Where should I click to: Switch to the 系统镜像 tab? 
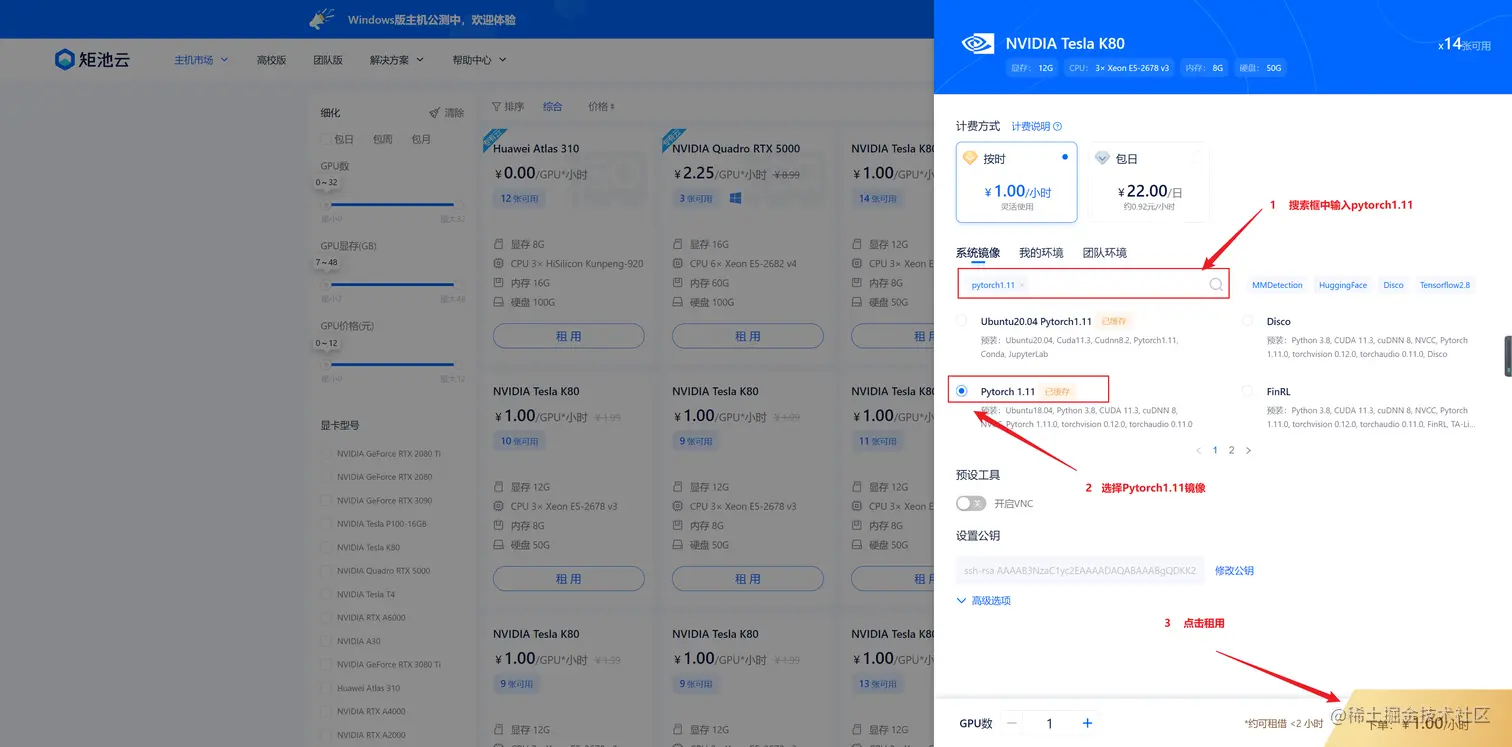980,253
